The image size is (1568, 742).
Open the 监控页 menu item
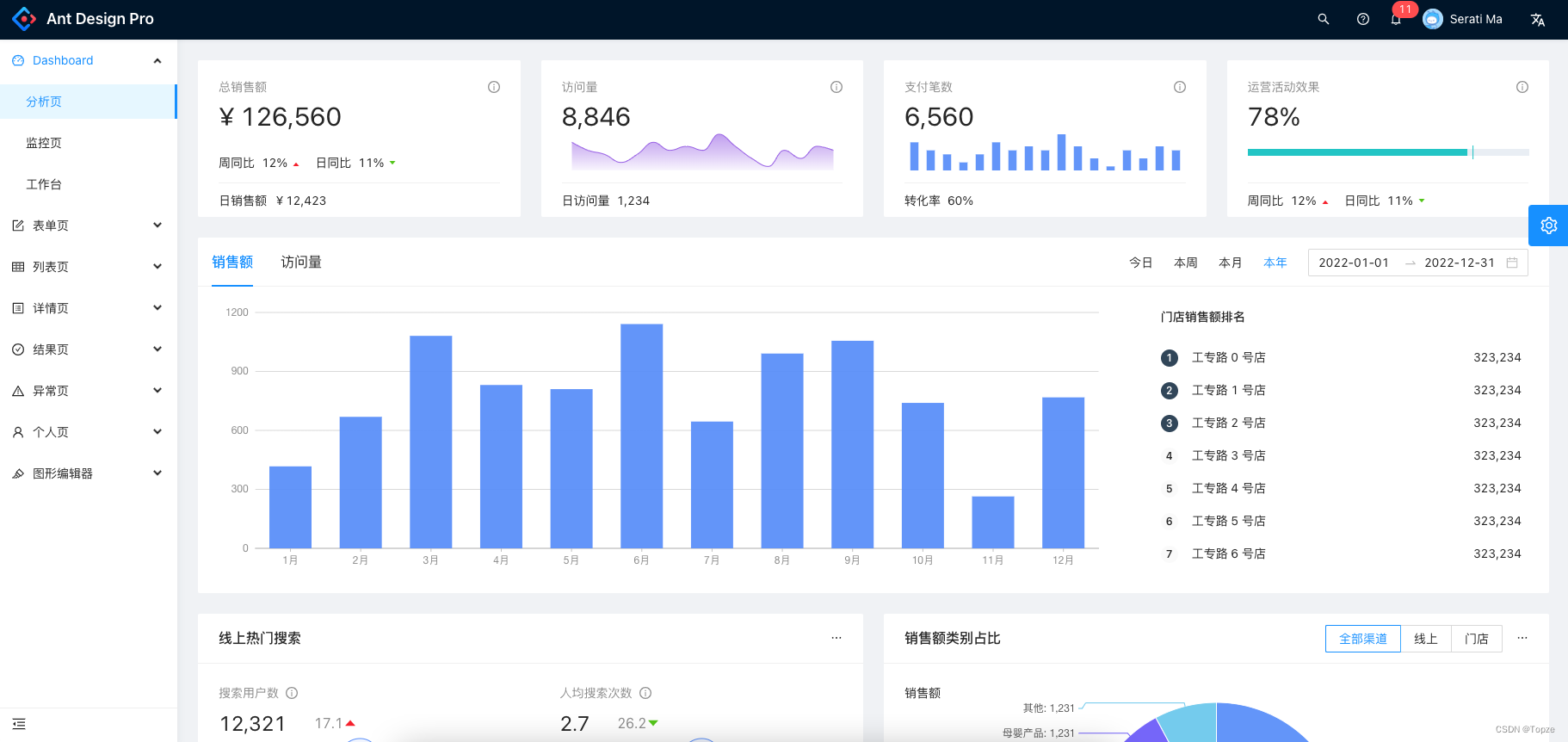tap(89, 143)
